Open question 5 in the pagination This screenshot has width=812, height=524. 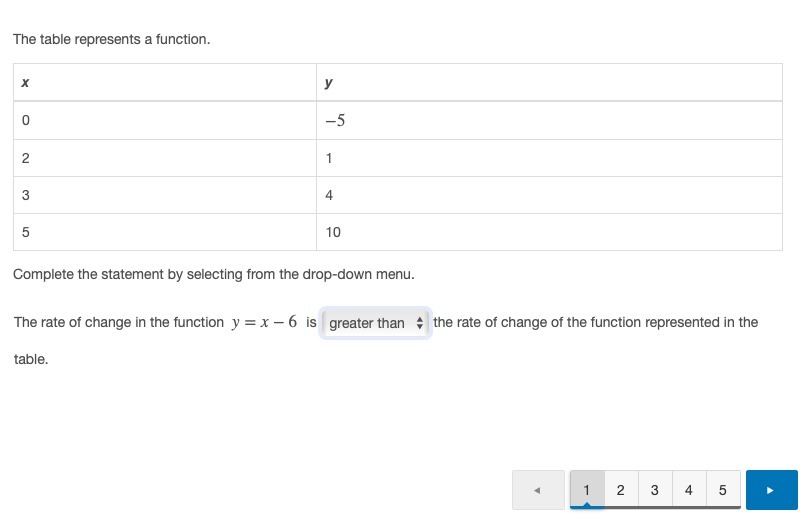pos(723,490)
